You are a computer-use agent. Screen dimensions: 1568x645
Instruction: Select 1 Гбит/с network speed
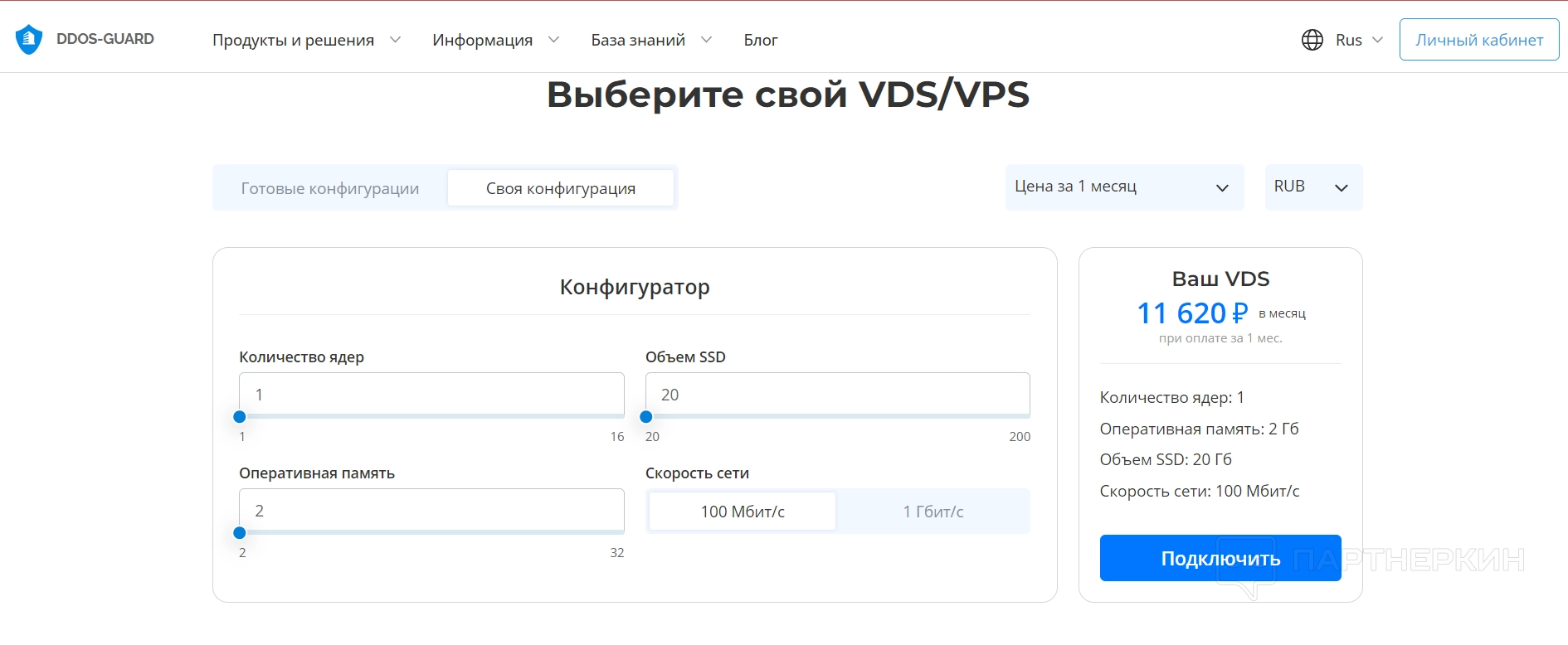(933, 512)
